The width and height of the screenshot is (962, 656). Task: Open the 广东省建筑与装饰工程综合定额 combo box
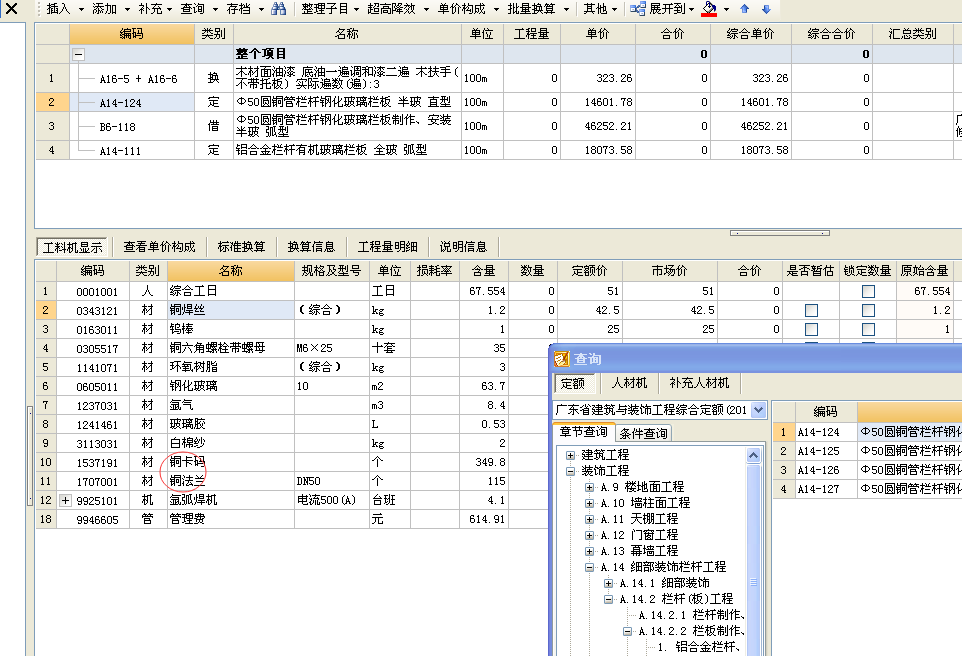[759, 410]
